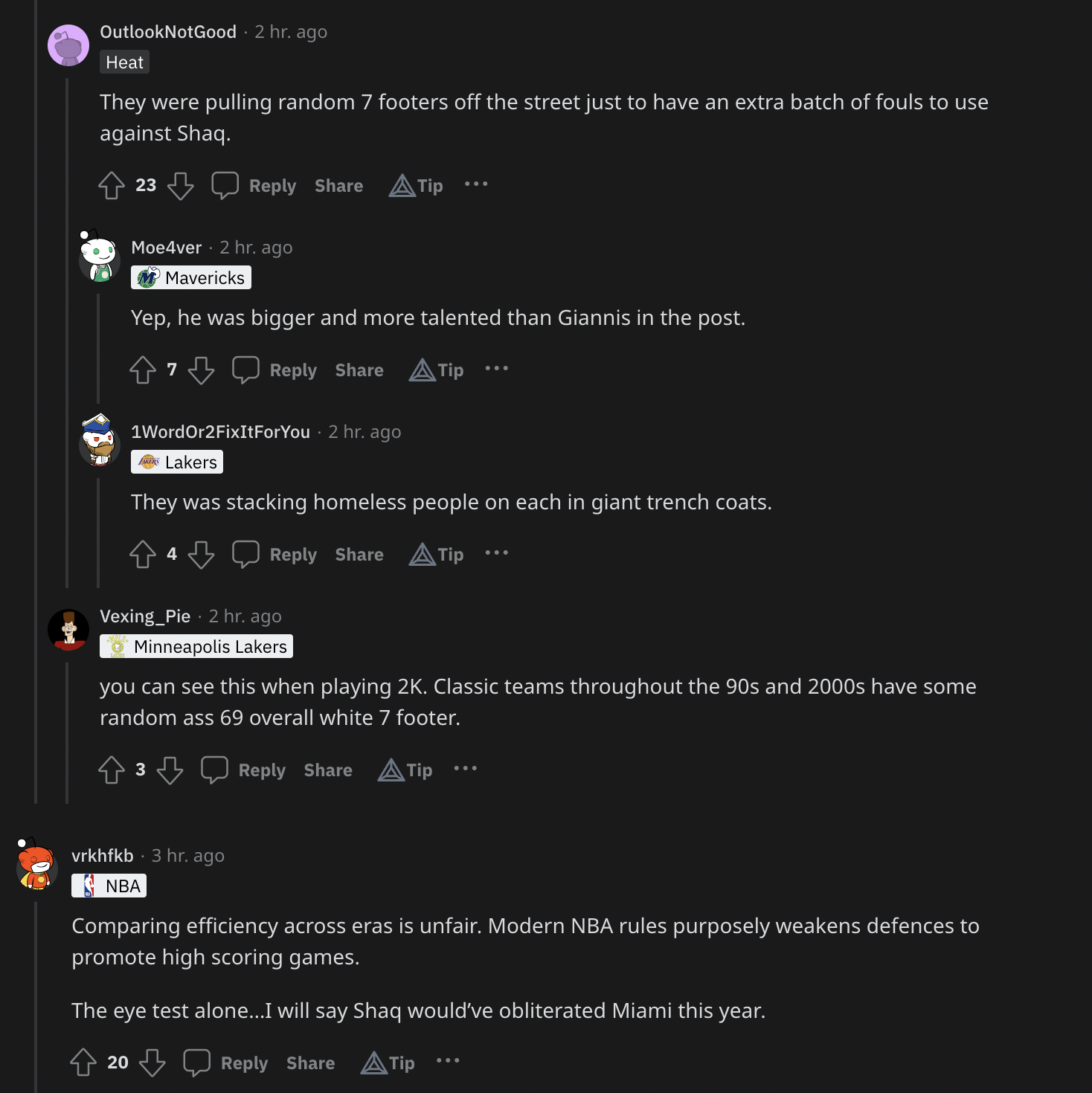This screenshot has height=1093, width=1092.
Task: Upvote Moe4ver's comment about Giannis
Action: 143,370
